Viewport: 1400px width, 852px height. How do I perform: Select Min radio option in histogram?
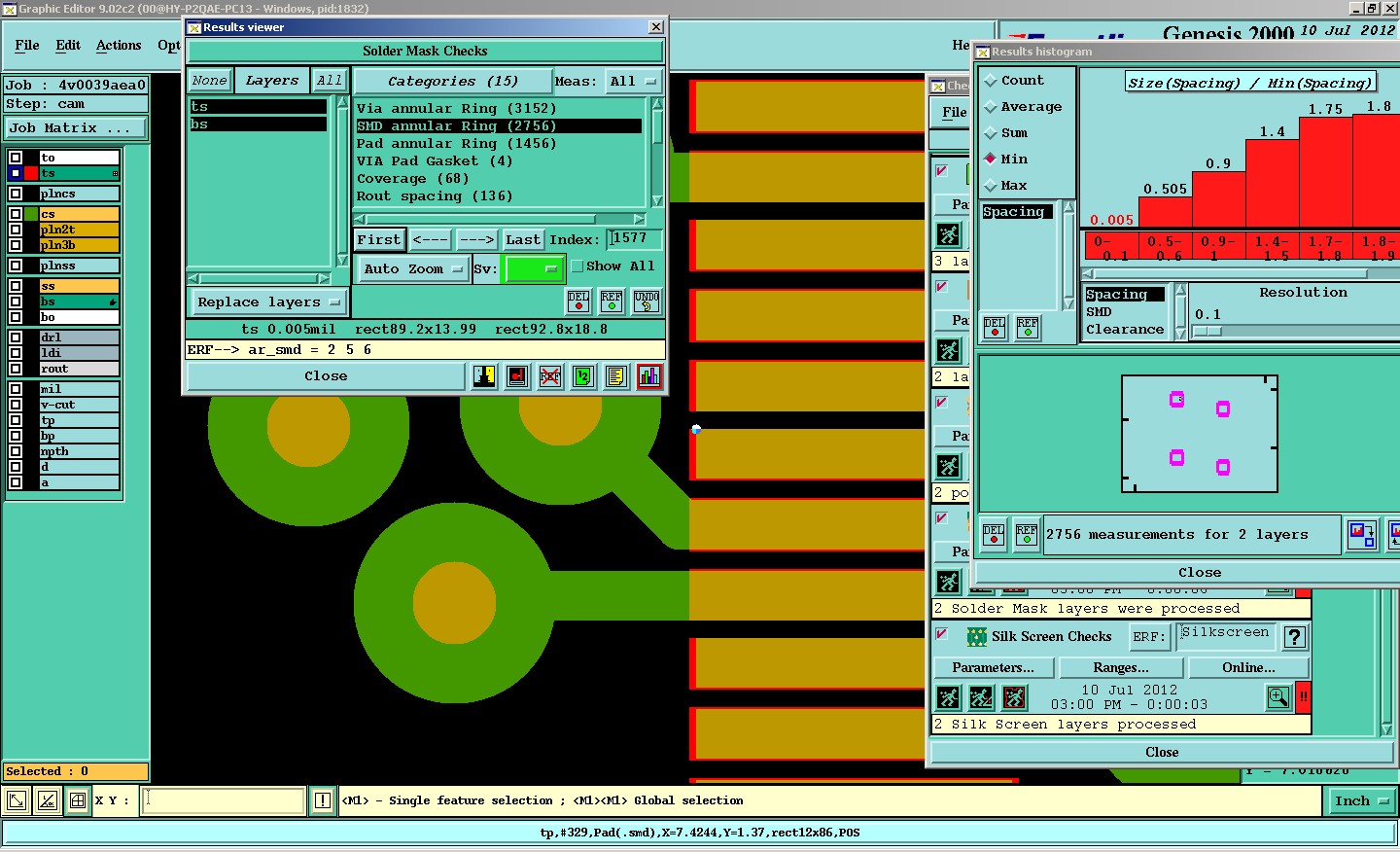[991, 160]
